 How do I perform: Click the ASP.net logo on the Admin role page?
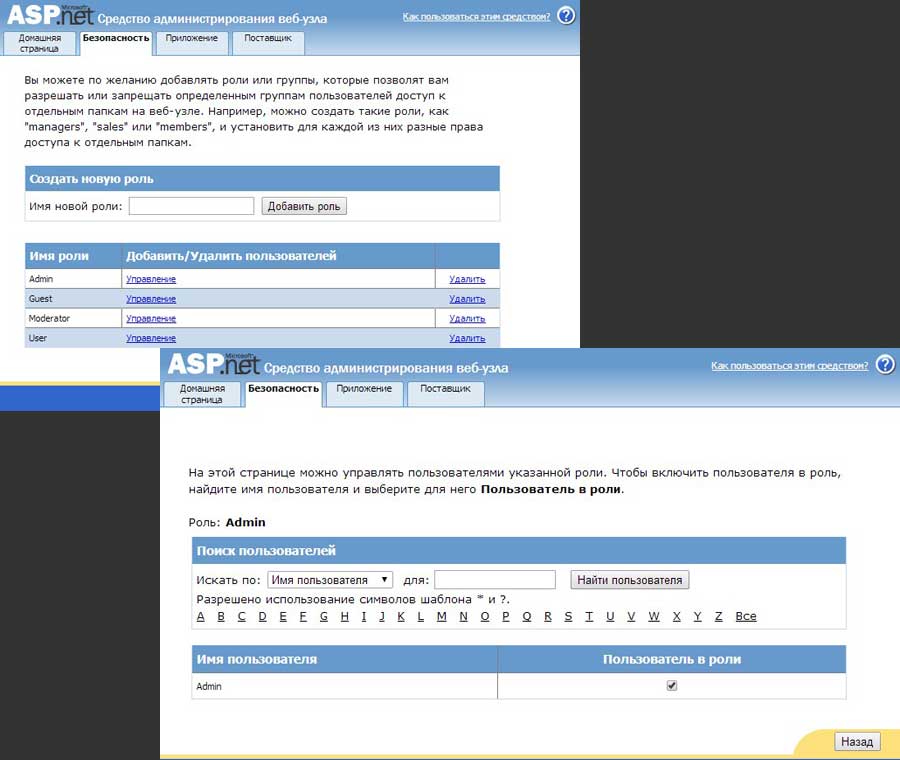click(214, 364)
